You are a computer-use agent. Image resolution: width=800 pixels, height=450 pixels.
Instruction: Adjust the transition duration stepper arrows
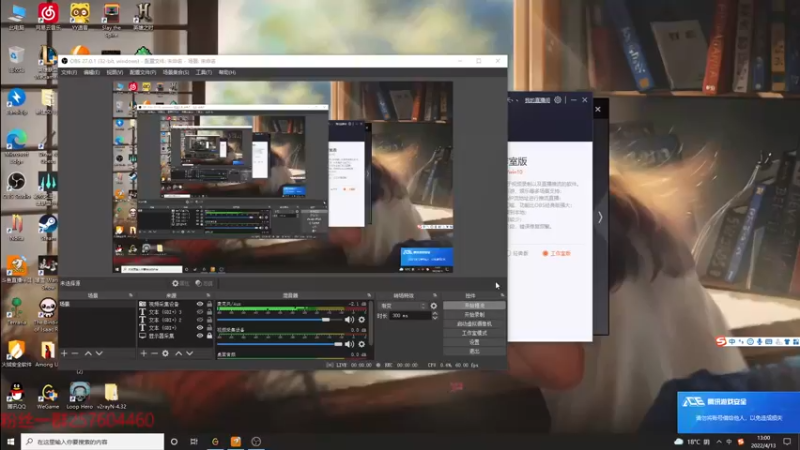click(435, 316)
